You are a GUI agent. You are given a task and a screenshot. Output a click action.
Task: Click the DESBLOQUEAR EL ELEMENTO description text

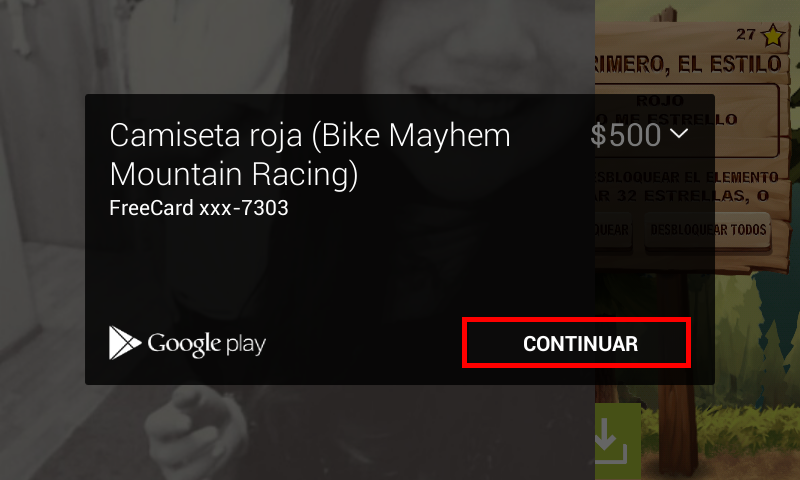click(687, 178)
